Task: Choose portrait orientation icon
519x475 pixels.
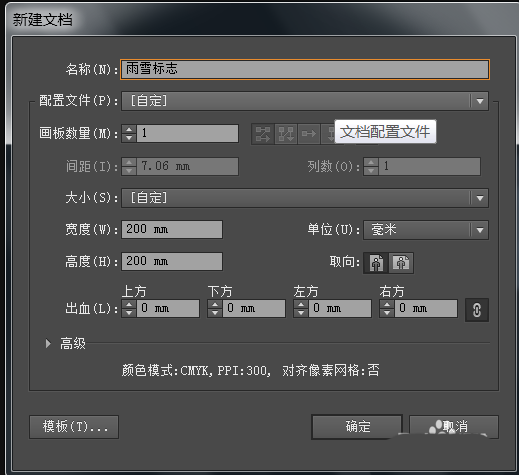Action: (x=376, y=263)
